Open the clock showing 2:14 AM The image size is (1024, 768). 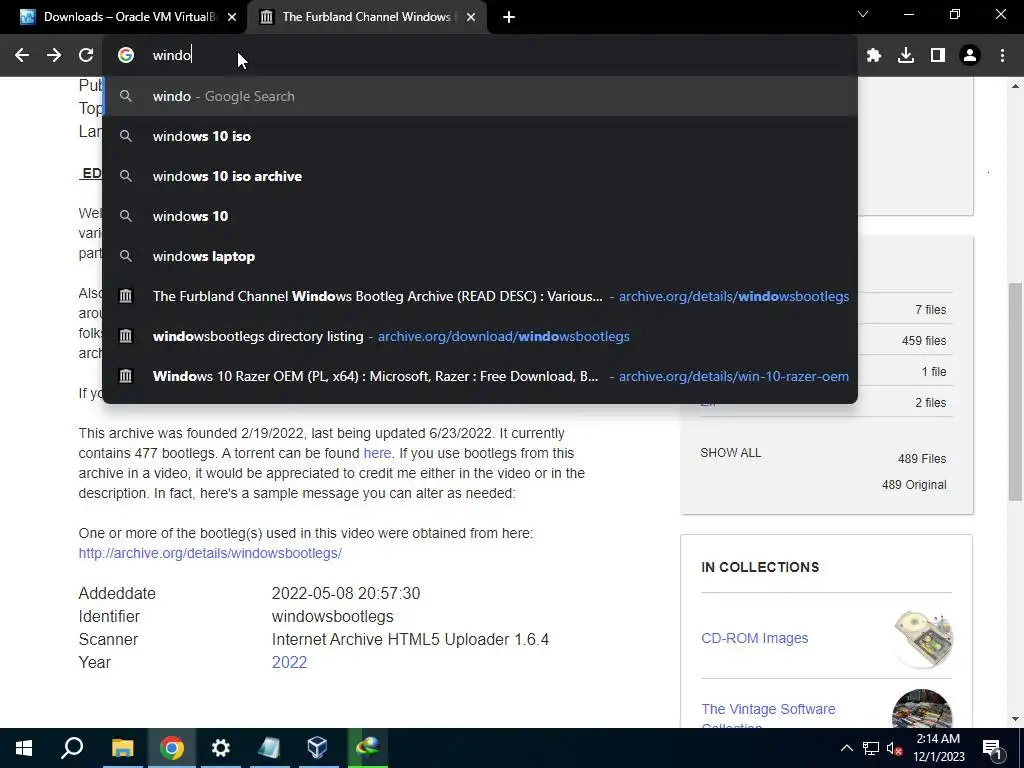(x=938, y=748)
